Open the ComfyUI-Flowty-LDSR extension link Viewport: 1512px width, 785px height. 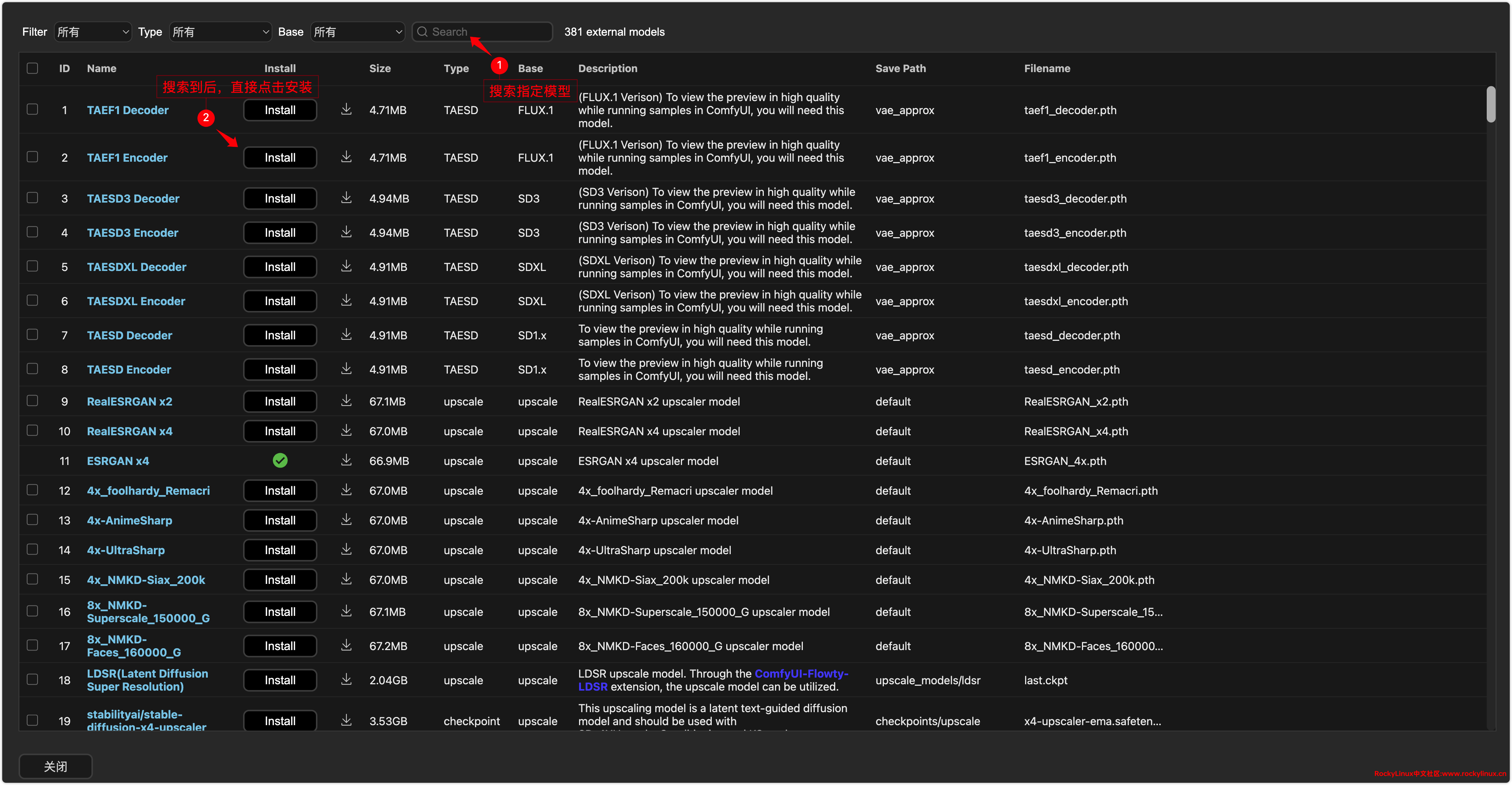point(801,673)
